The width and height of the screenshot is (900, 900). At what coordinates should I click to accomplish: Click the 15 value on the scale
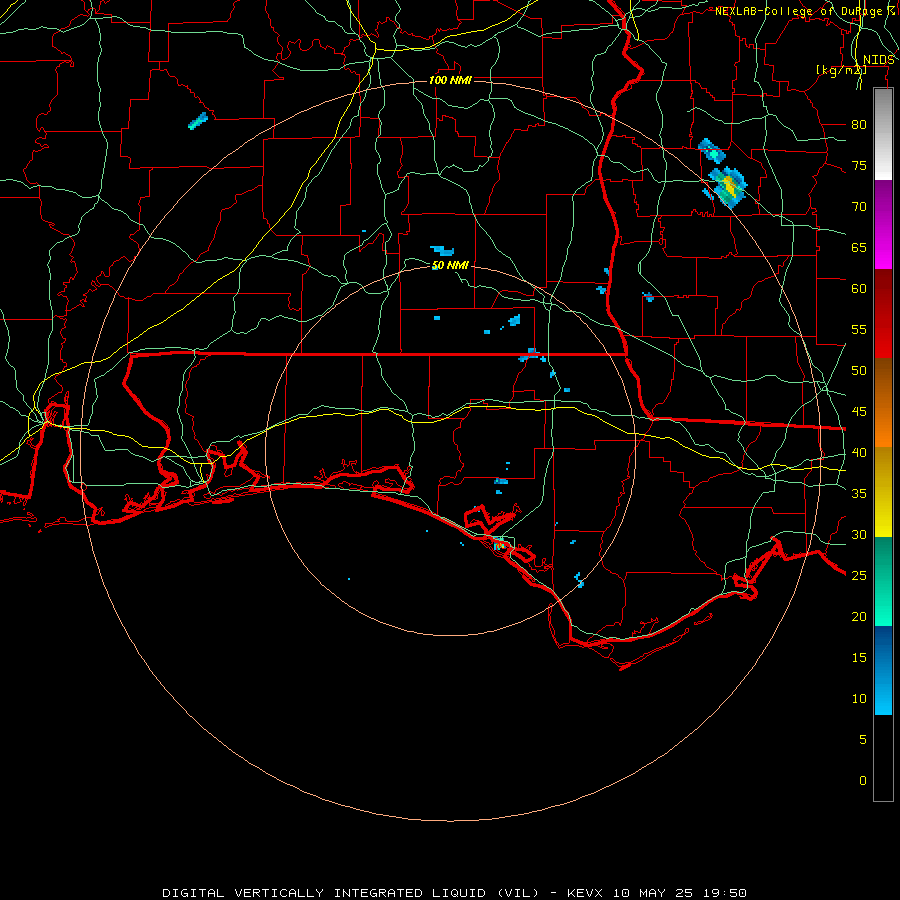pos(859,658)
